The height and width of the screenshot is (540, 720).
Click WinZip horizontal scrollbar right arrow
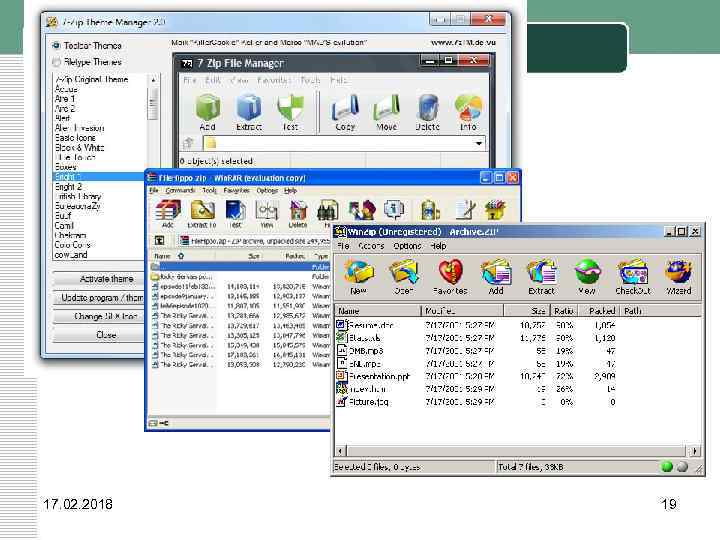coord(695,451)
